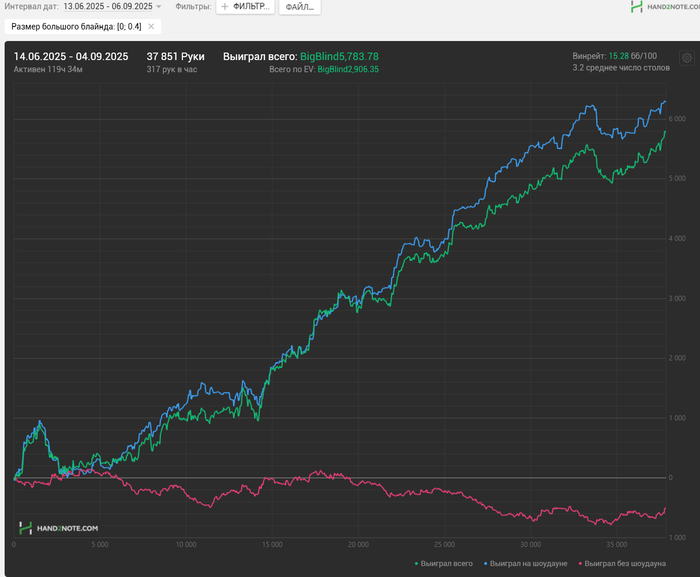Toggle the Выиграл без шоудауна legend series

click(625, 564)
